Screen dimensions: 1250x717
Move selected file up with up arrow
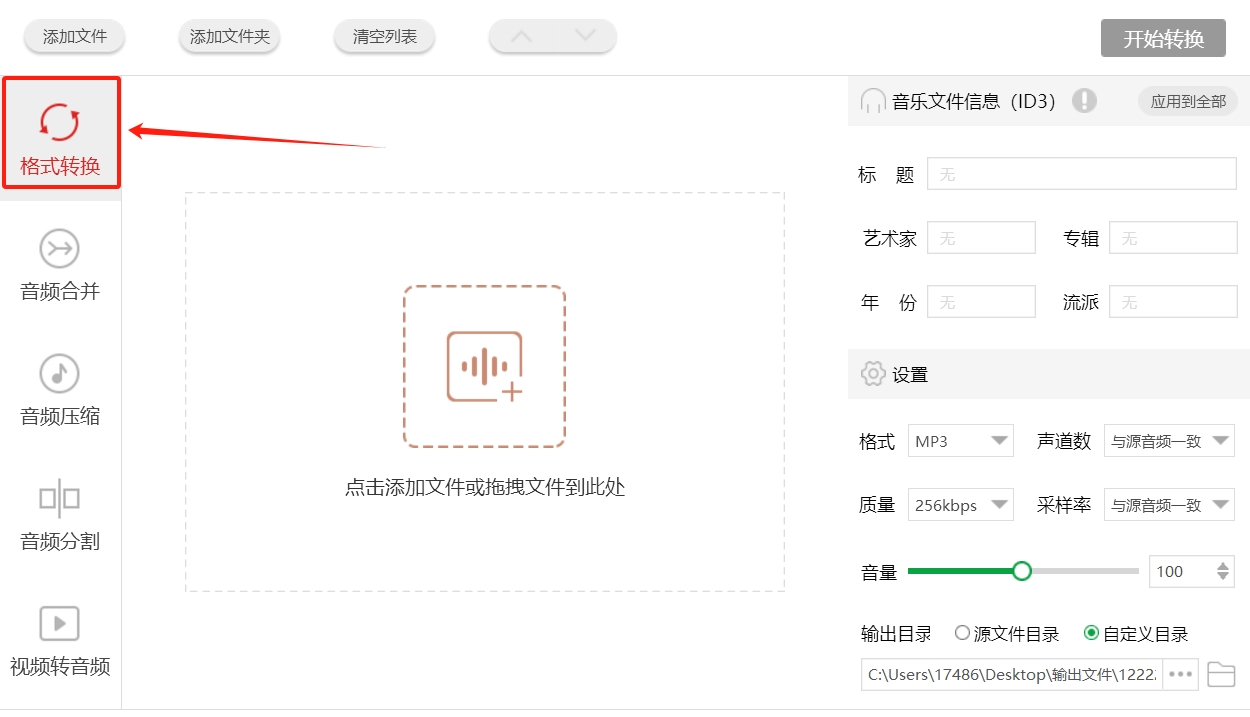pyautogui.click(x=521, y=36)
